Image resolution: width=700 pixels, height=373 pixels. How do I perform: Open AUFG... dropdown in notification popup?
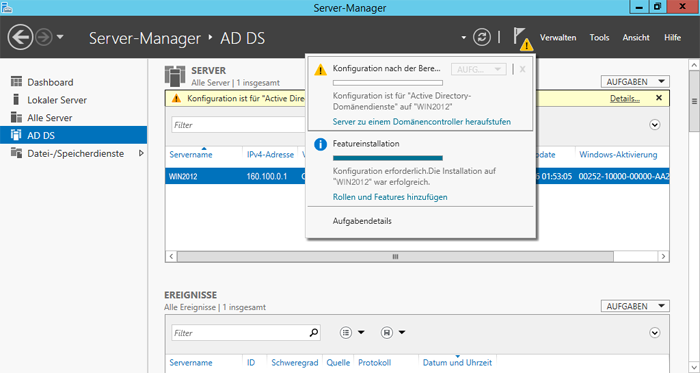coord(479,69)
